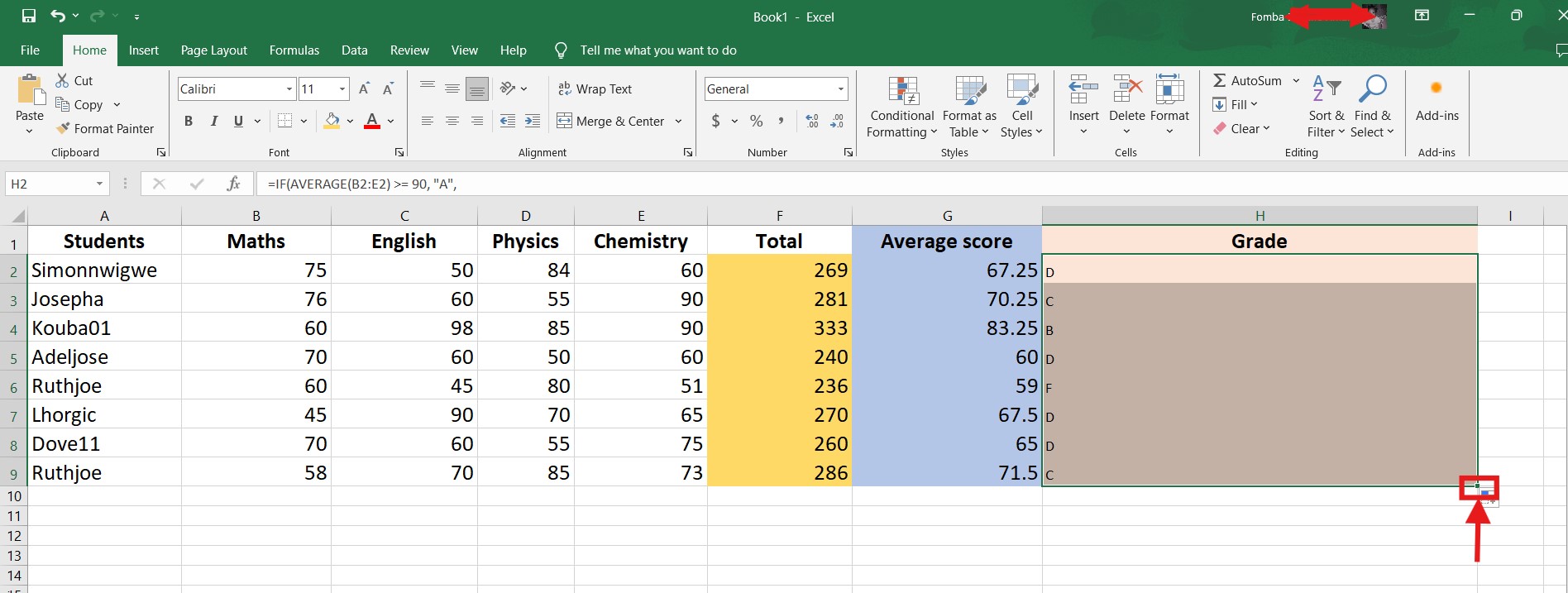Open the font name Calibri dropdown
Viewport: 1568px width, 593px height.
[x=289, y=89]
